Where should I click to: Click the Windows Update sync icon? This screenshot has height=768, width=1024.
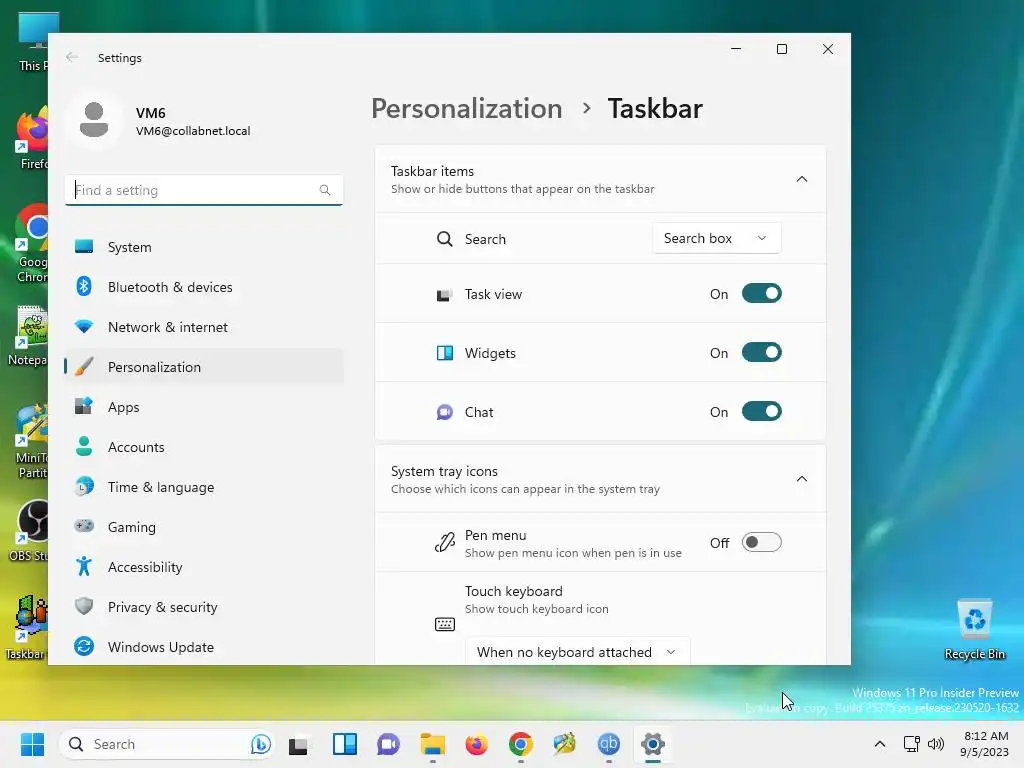point(84,646)
